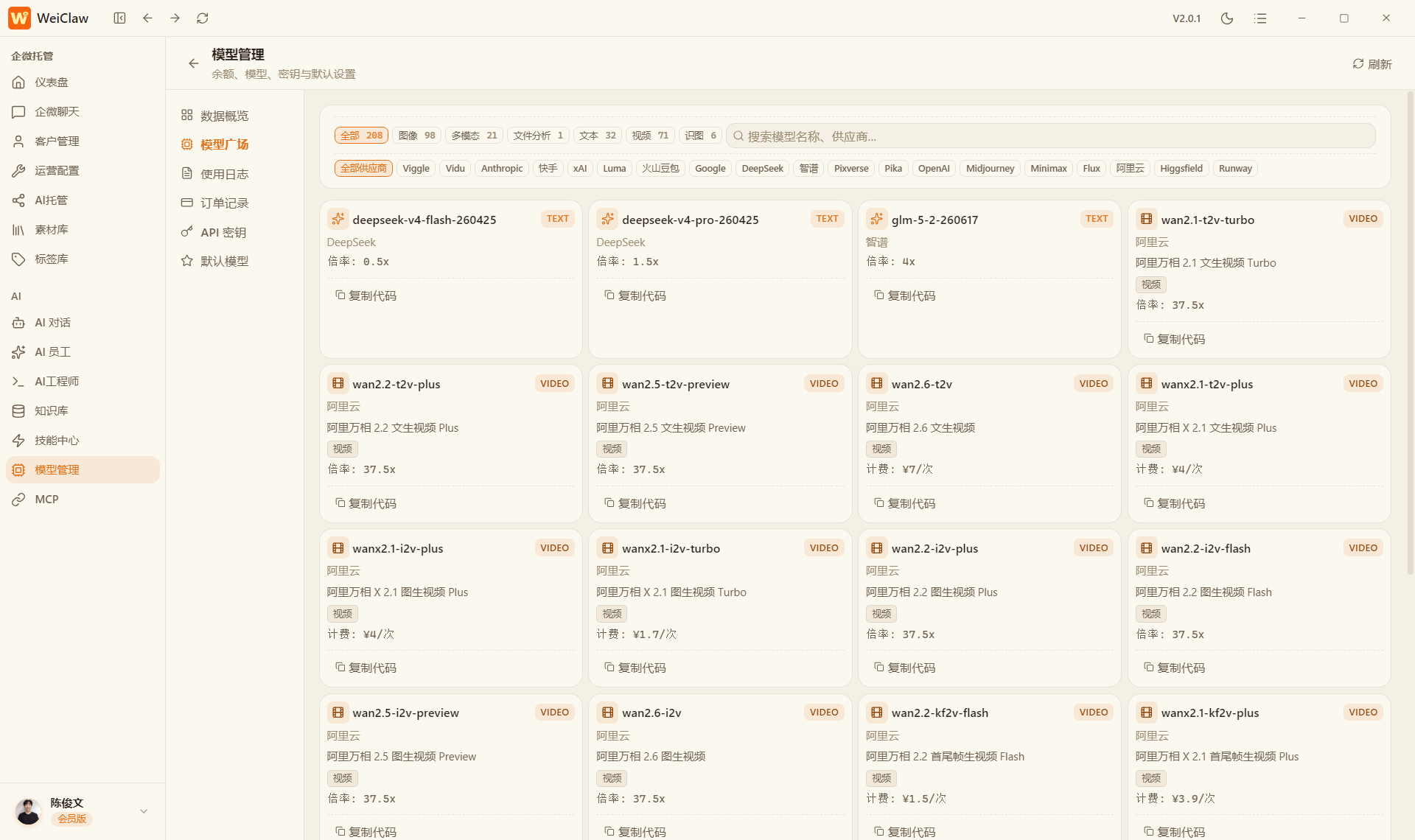The image size is (1415, 840).
Task: Click the VIDEO badge on wan2.5-t2v-preview
Action: pos(824,383)
